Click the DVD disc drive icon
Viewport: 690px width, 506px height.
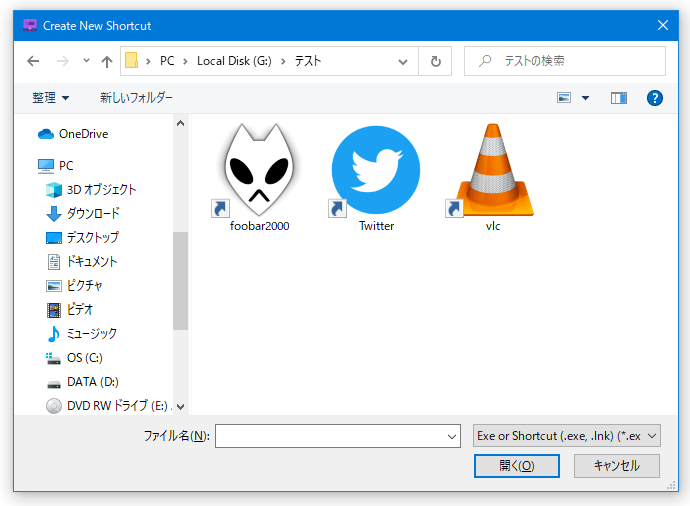[x=54, y=406]
